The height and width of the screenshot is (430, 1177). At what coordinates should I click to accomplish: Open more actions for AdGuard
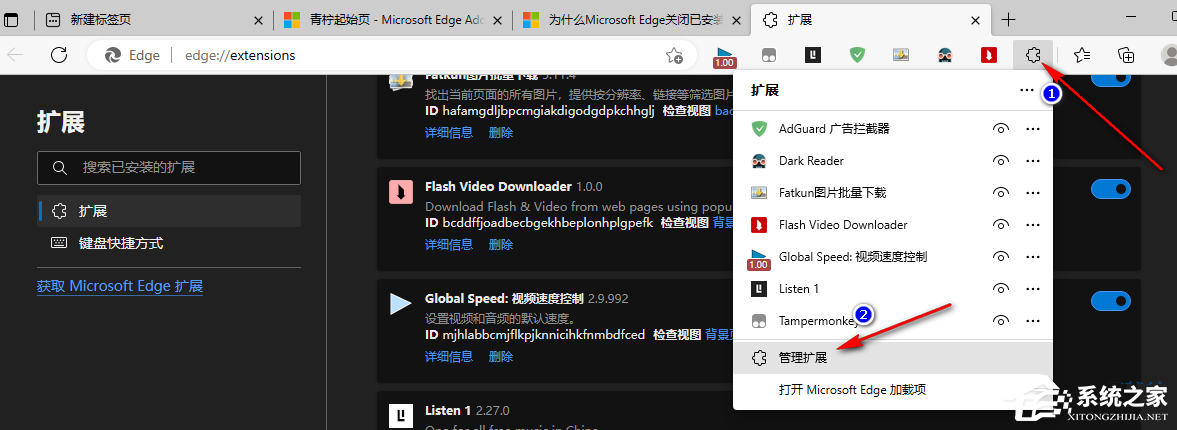tap(1033, 129)
